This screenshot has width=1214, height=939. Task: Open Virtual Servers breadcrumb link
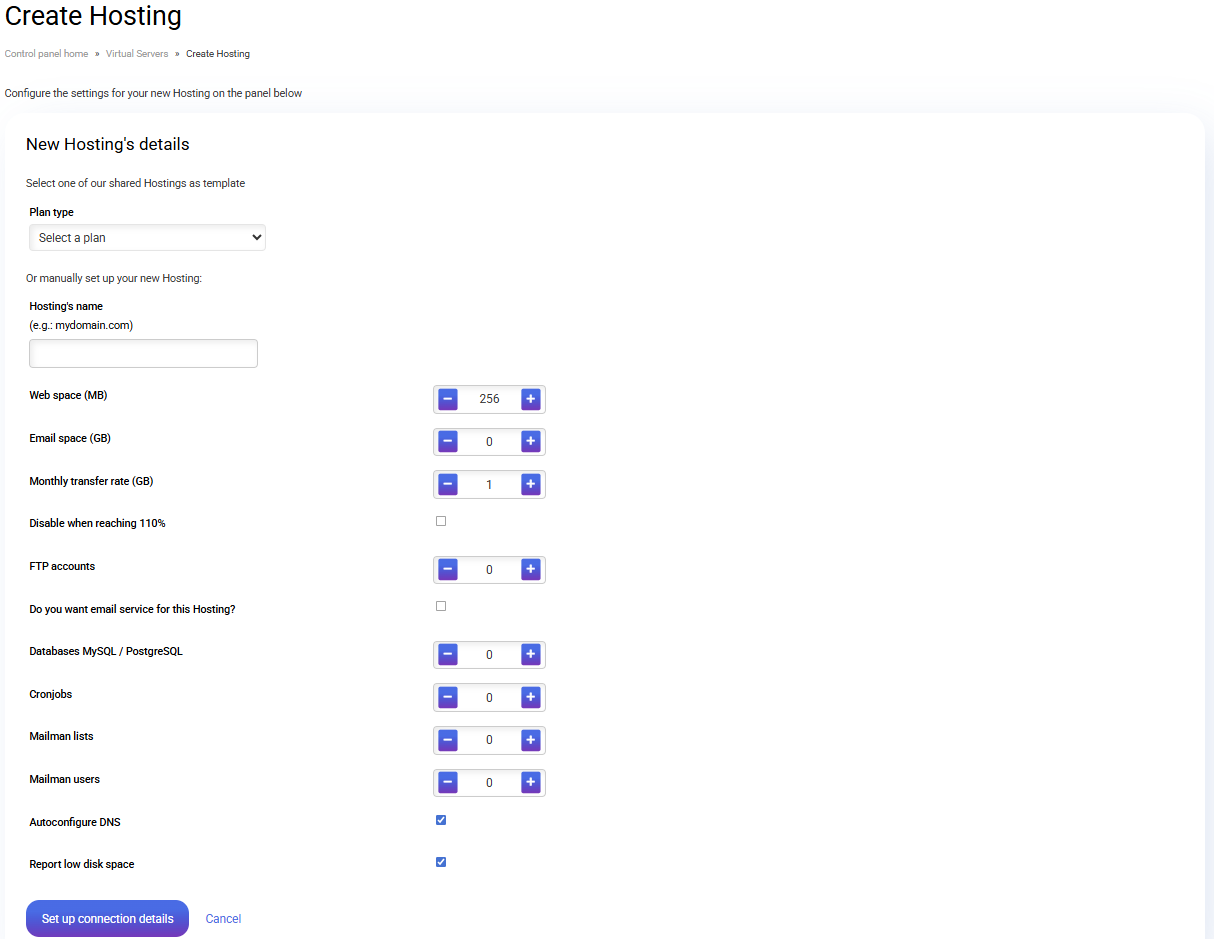tap(137, 54)
